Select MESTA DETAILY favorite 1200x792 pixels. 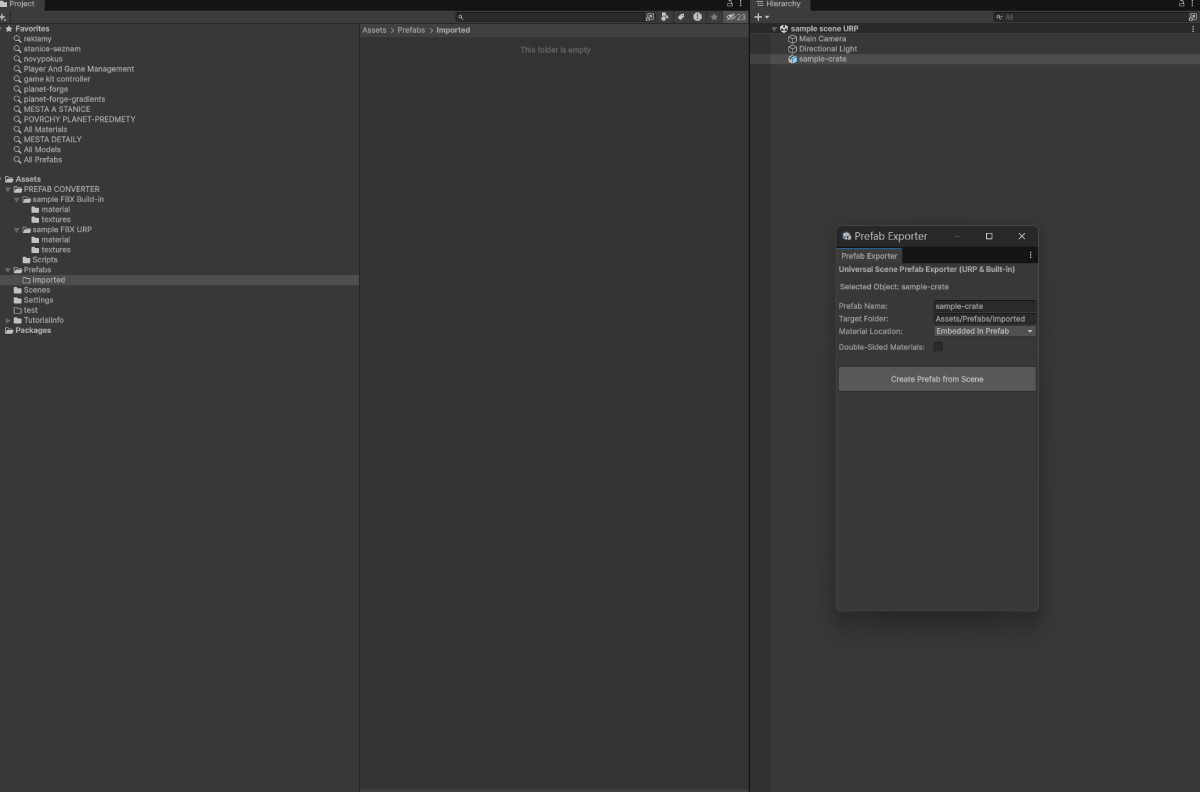[52, 139]
